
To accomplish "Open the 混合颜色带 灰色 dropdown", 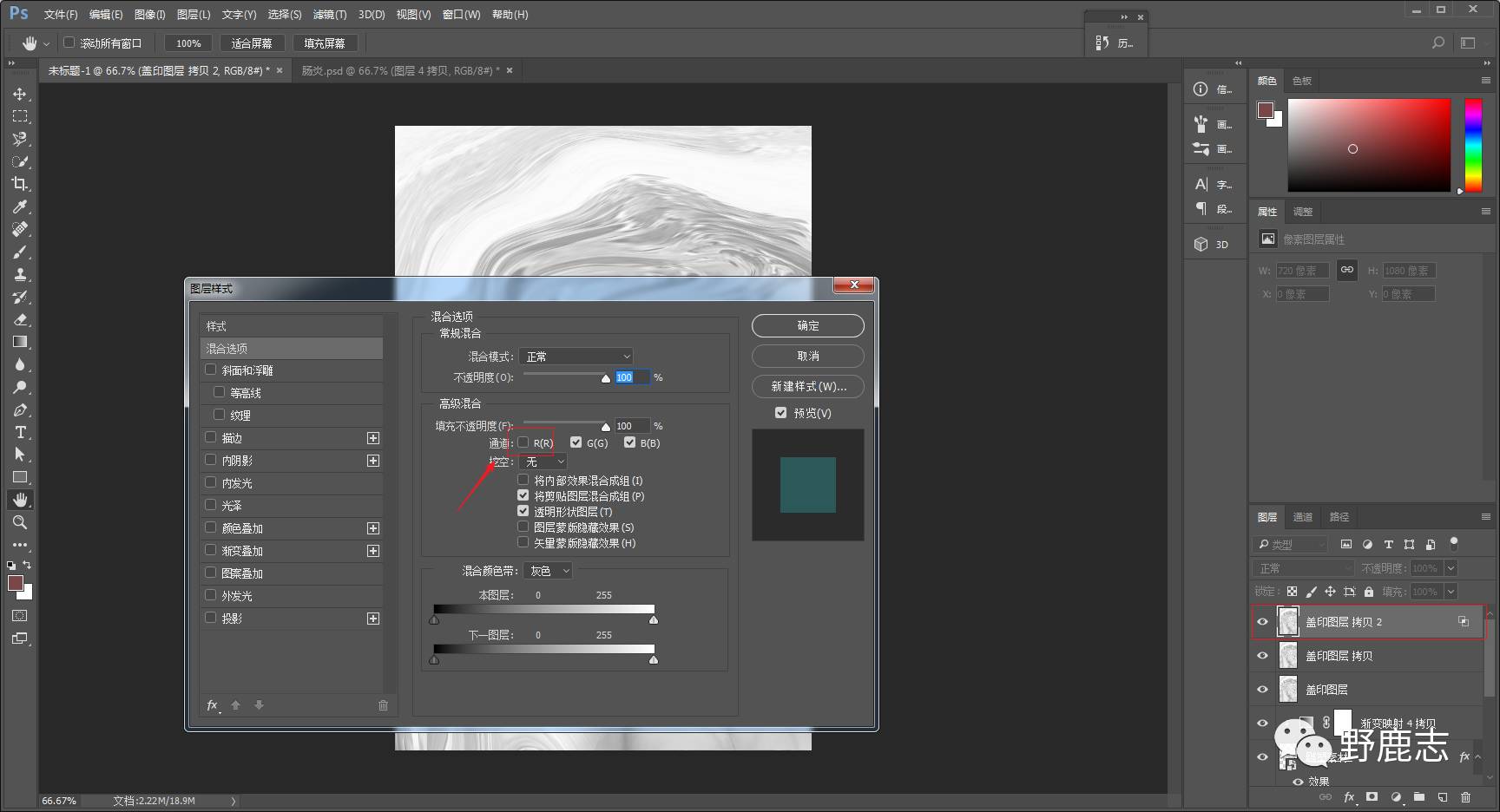I will point(548,571).
